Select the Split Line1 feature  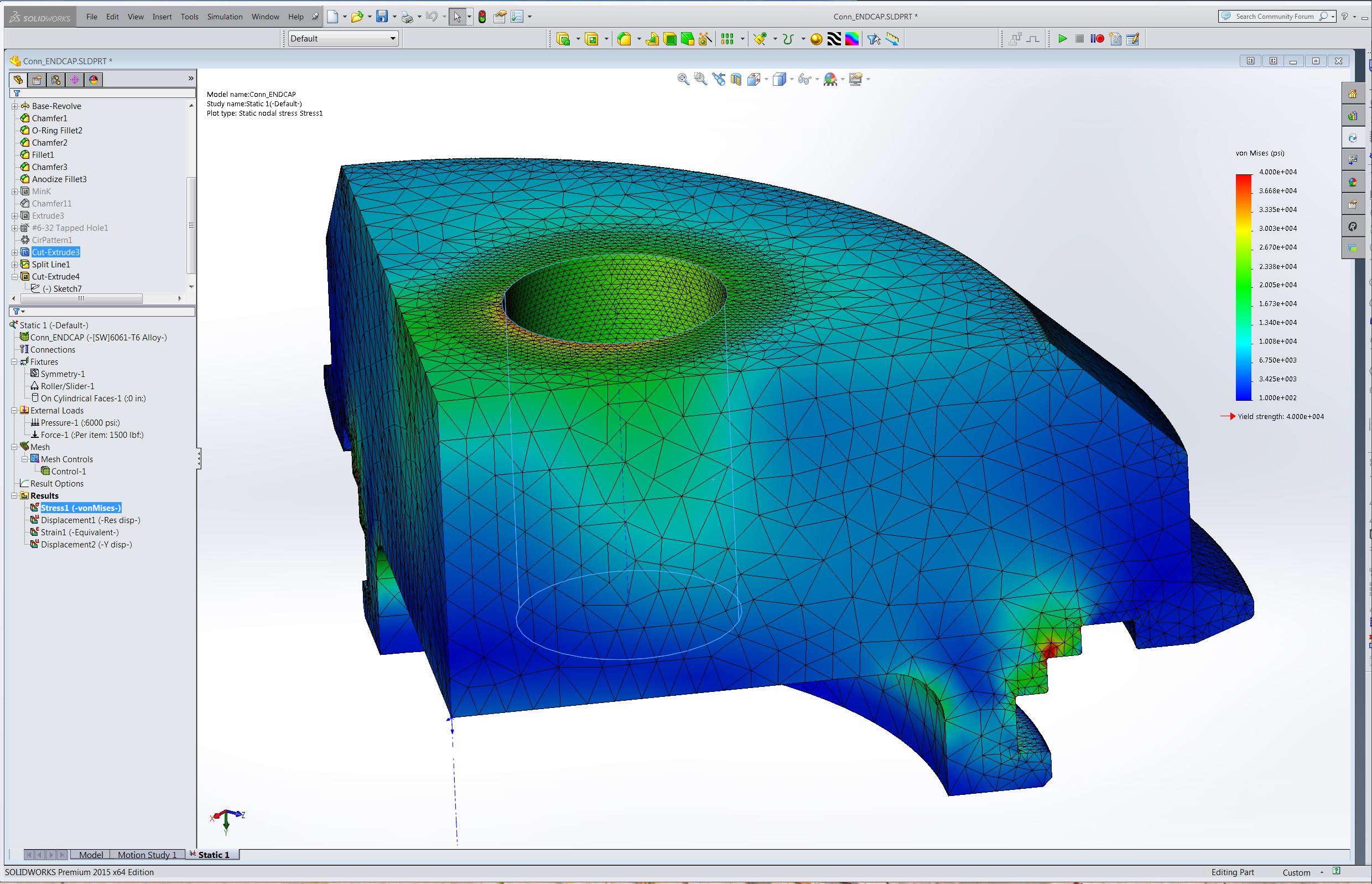[50, 265]
